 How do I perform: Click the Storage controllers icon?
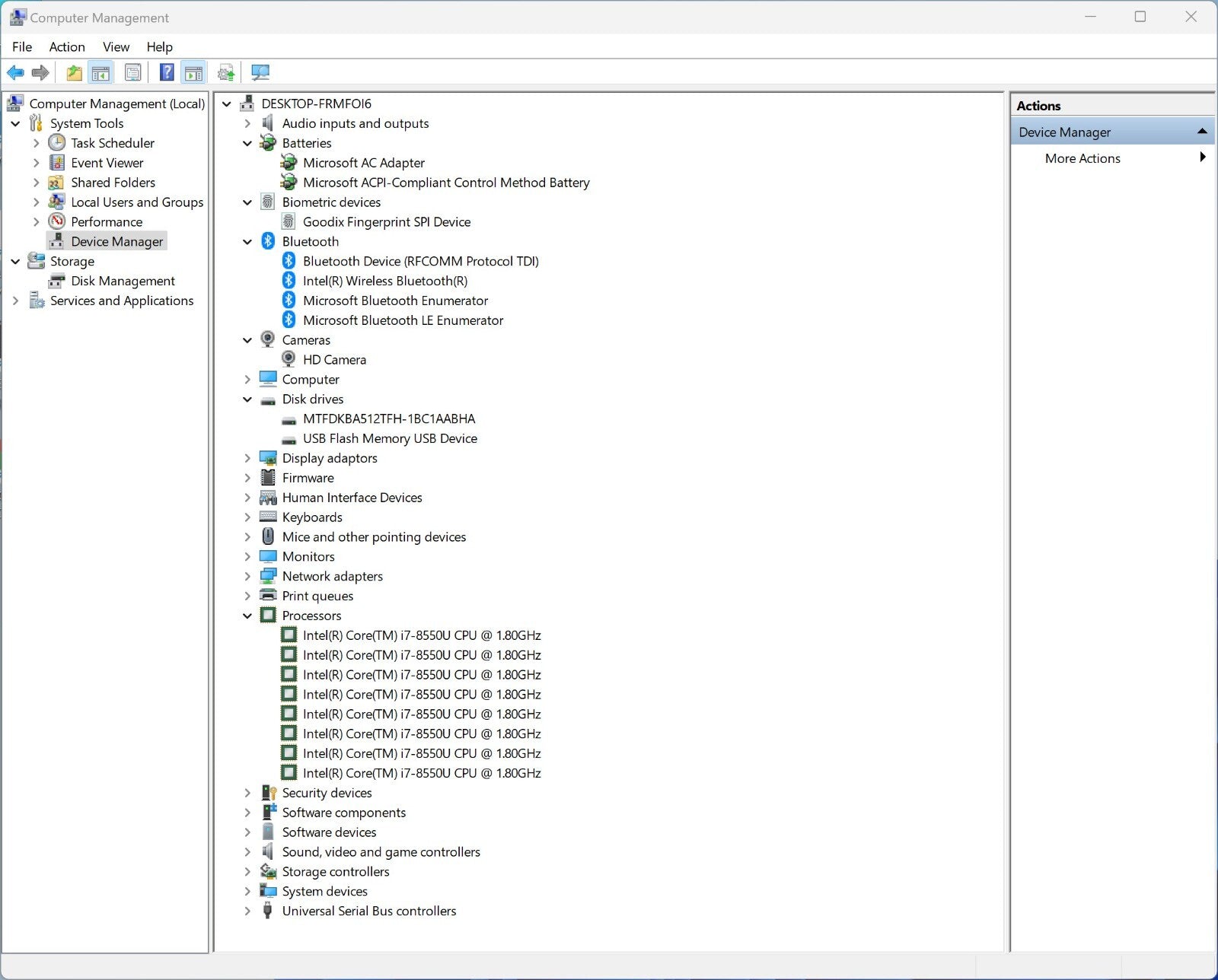[268, 871]
